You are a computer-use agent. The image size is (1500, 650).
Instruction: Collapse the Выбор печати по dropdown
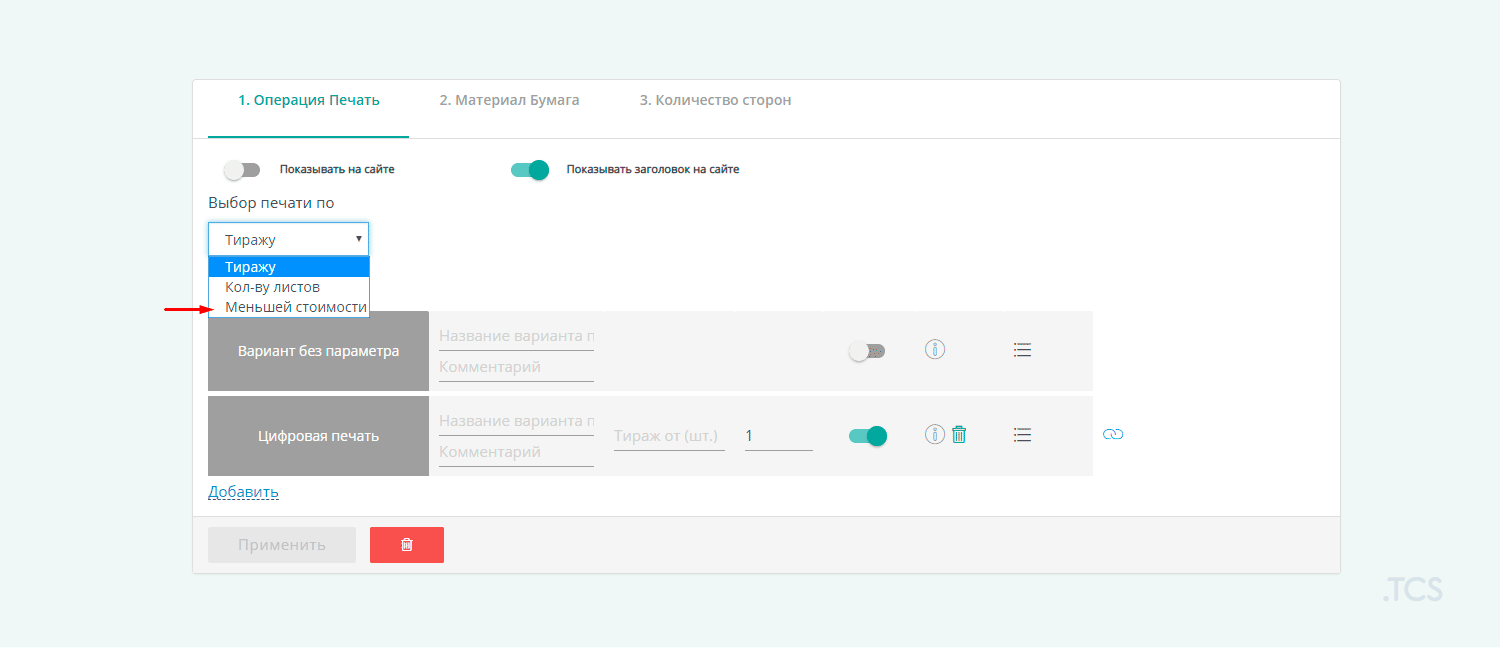pos(288,239)
